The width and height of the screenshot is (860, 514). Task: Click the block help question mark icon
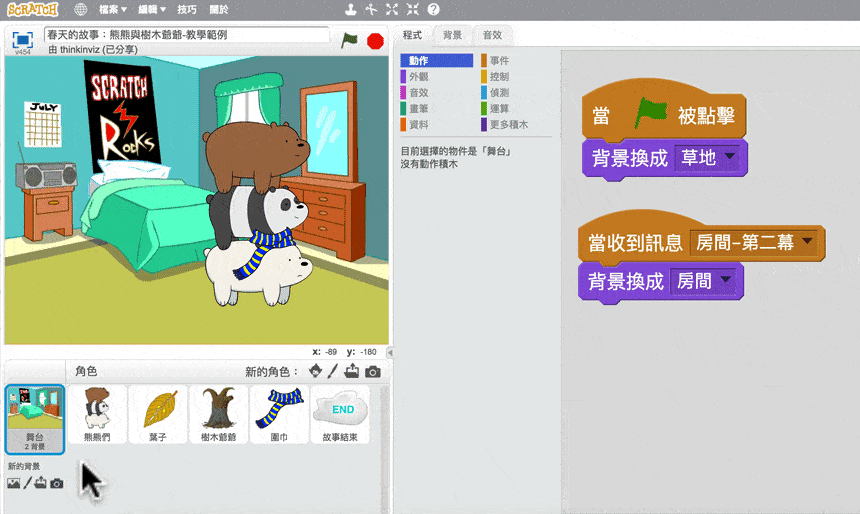tap(433, 9)
